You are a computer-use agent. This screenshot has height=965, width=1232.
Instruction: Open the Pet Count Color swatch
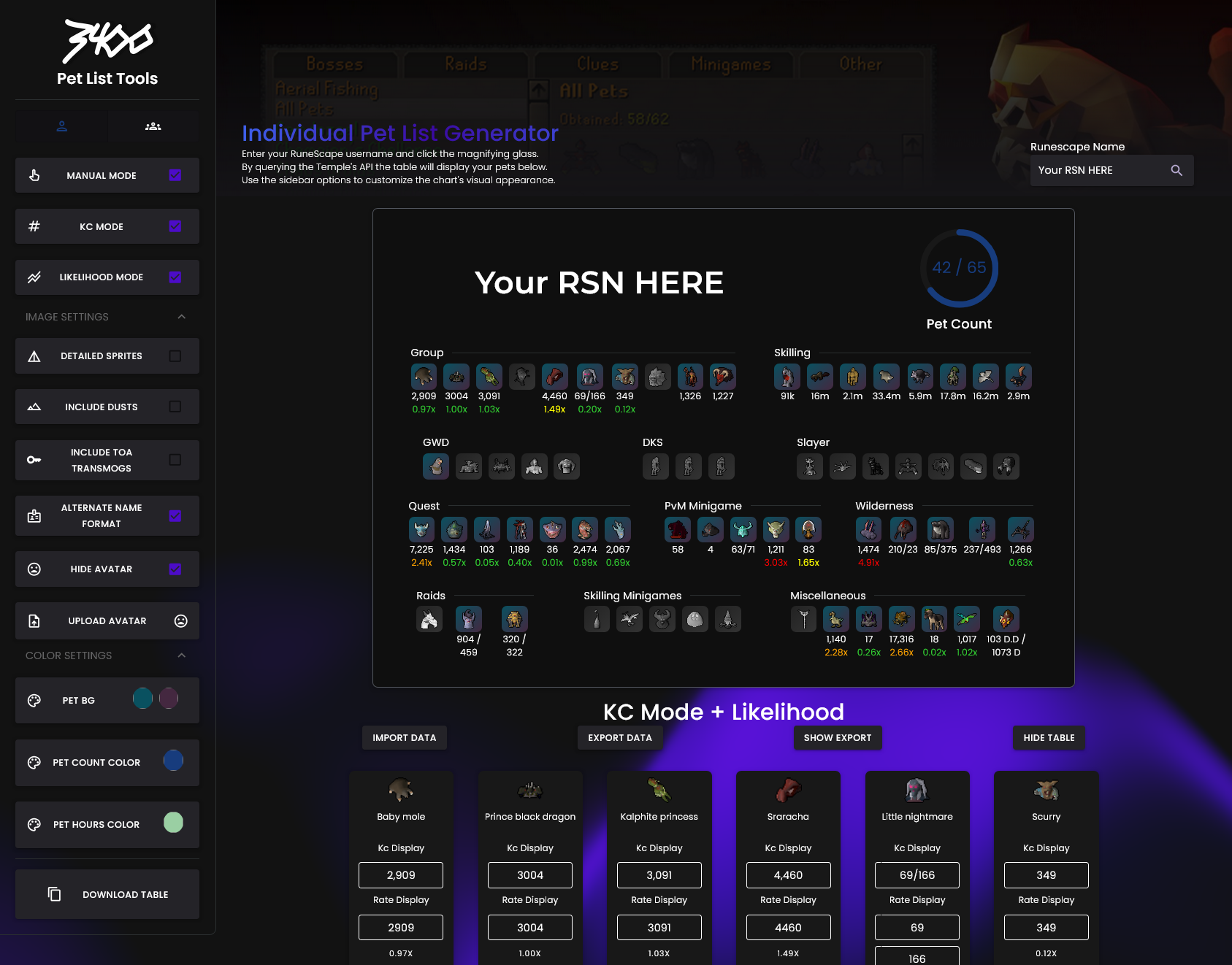[174, 761]
